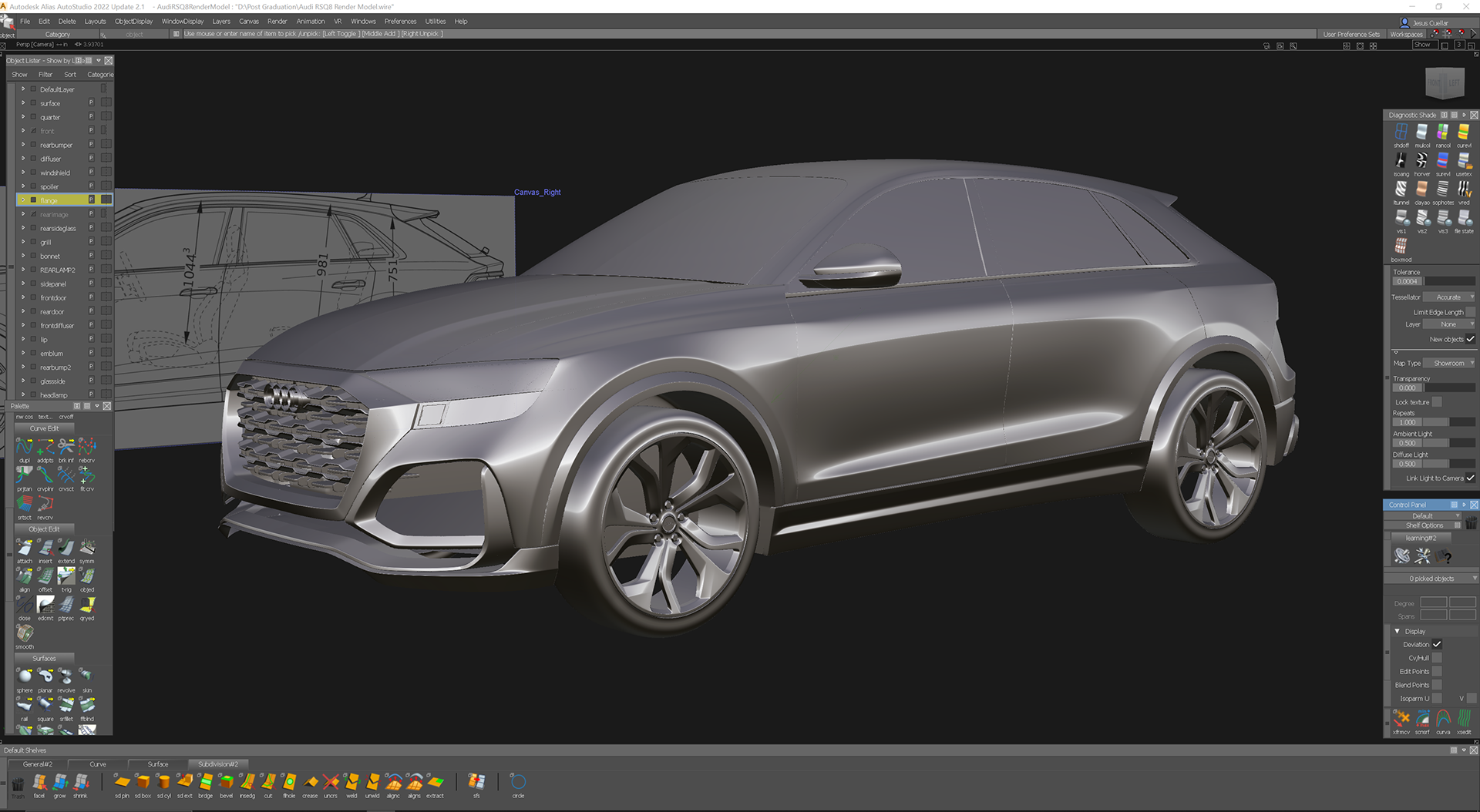The image size is (1480, 812).
Task: Select the sd box subdivision primitive tool
Action: click(143, 783)
